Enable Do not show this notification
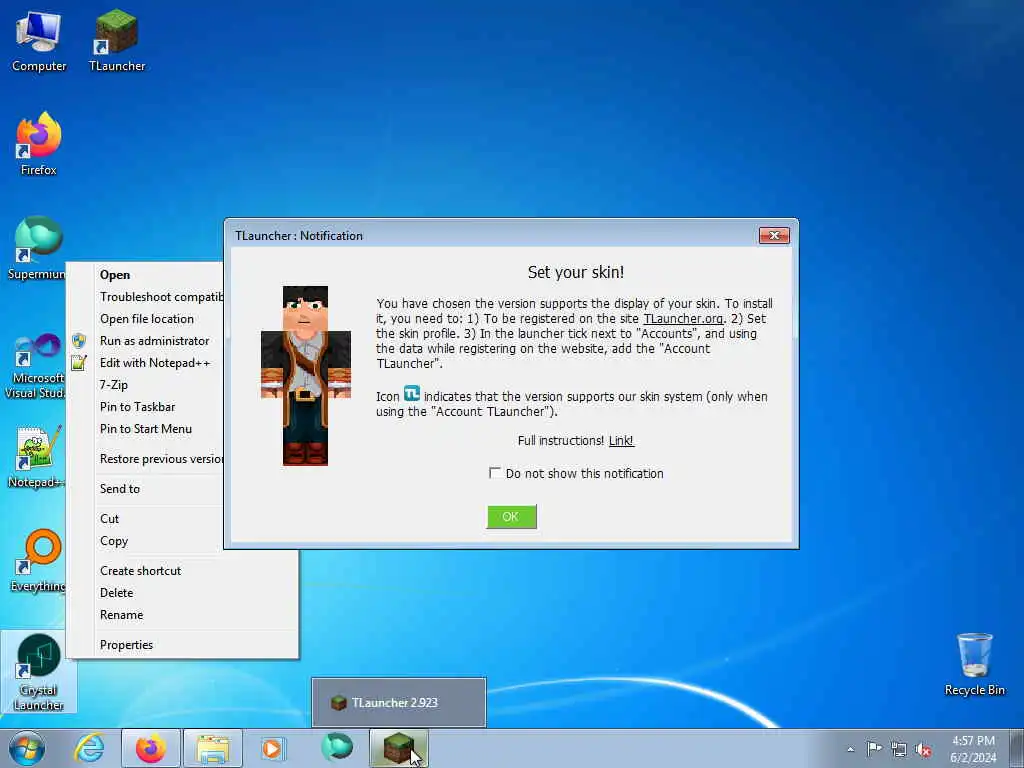The image size is (1024, 768). [x=495, y=473]
